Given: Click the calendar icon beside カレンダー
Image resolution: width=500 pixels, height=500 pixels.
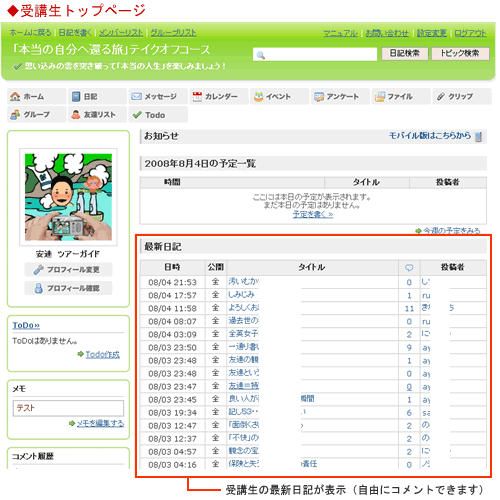Looking at the screenshot, I should pos(197,96).
